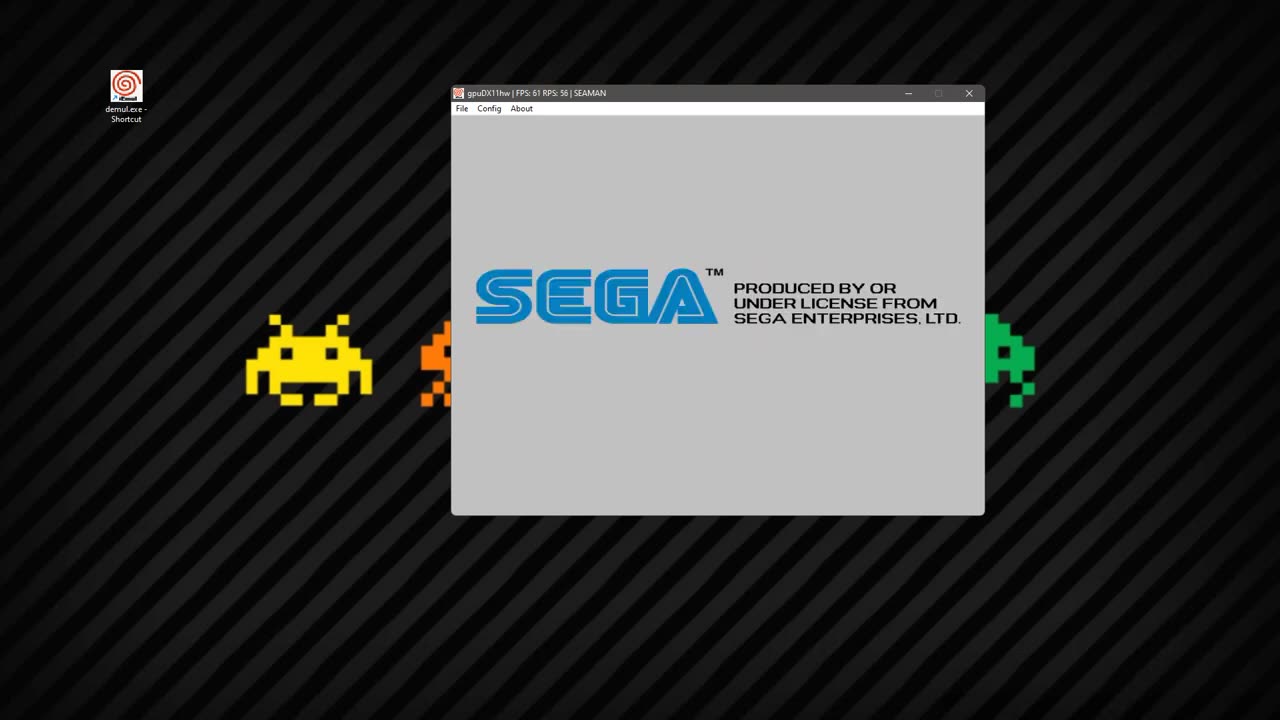1280x720 pixels.
Task: Click the gpuDX11hw FPS title bar text
Action: [x=537, y=93]
